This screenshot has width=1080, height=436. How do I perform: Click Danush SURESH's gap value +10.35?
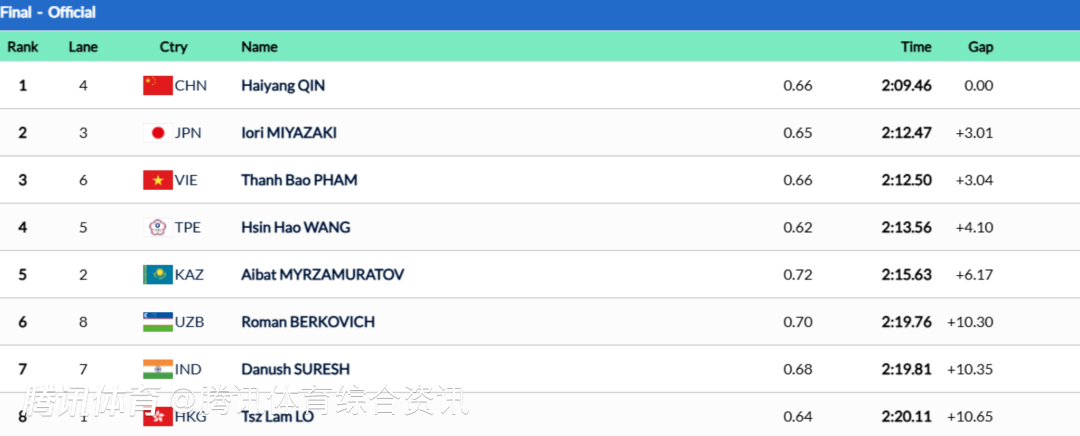(969, 369)
